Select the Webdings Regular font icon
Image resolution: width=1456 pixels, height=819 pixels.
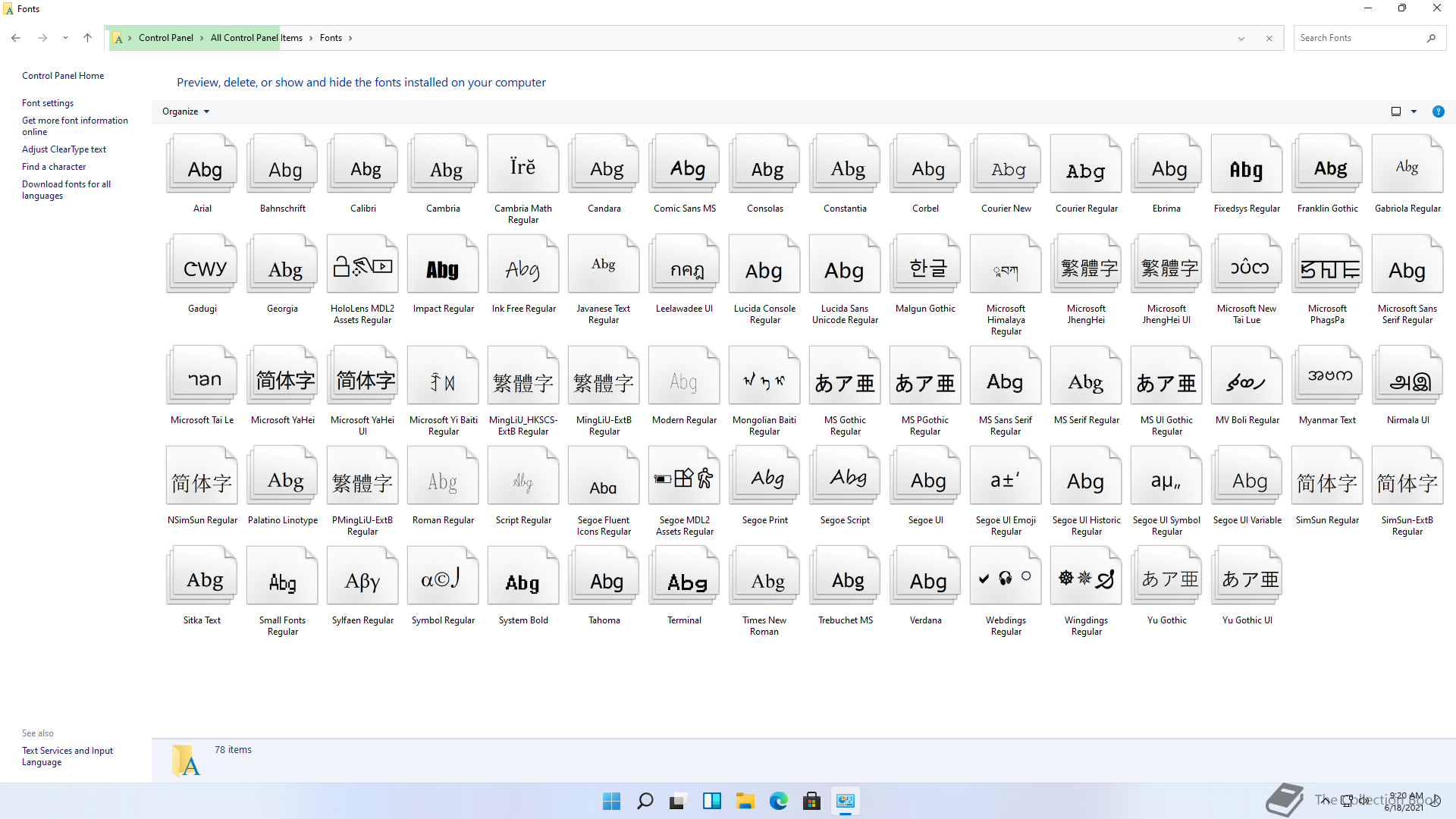click(1006, 576)
